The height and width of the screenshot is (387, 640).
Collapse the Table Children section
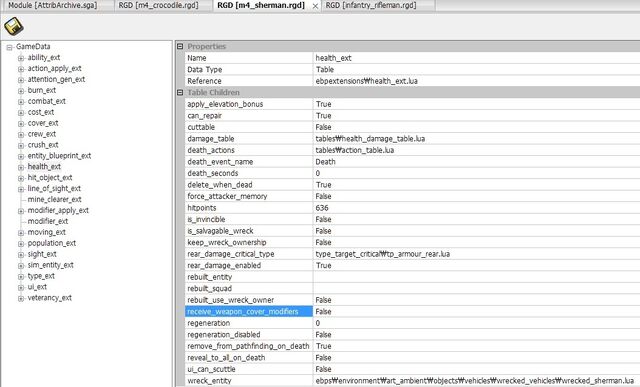(x=180, y=93)
